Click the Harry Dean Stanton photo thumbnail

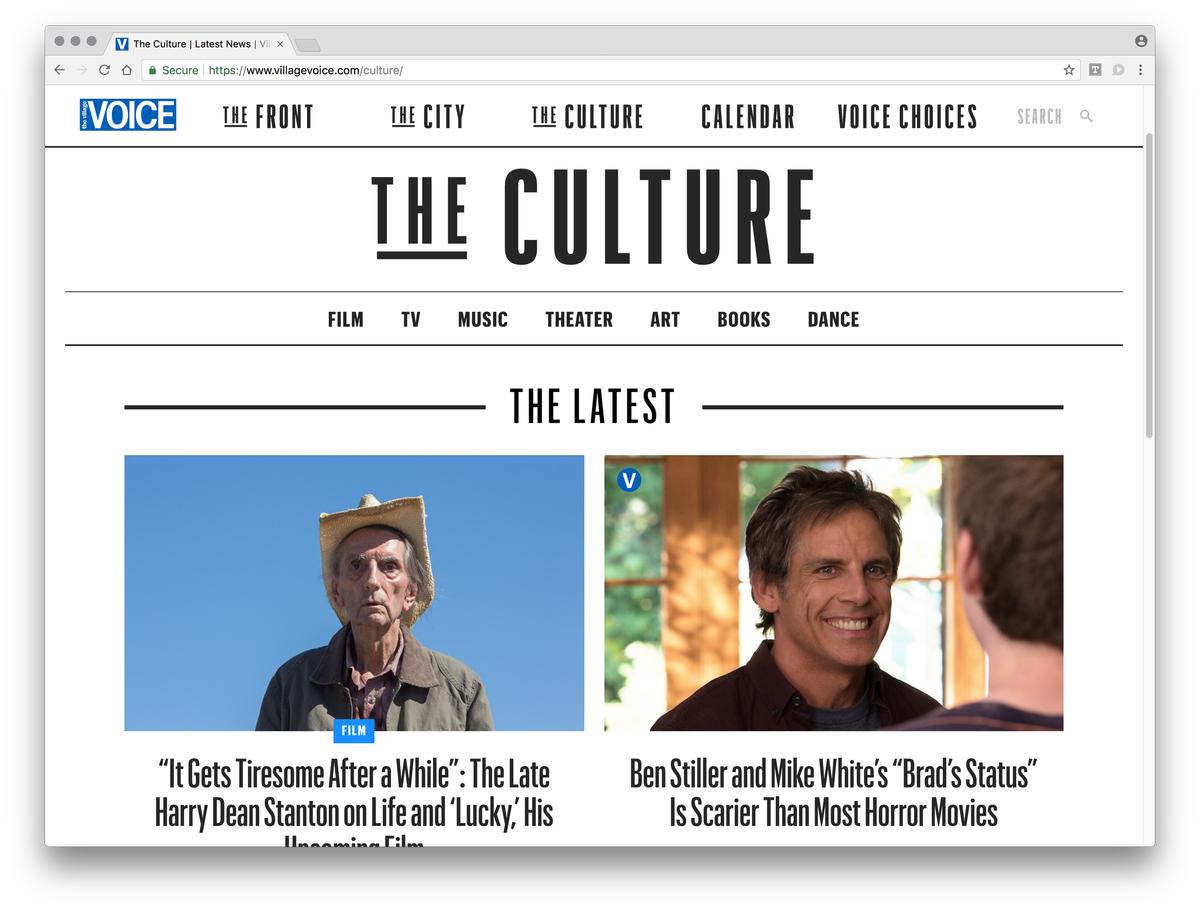[354, 593]
